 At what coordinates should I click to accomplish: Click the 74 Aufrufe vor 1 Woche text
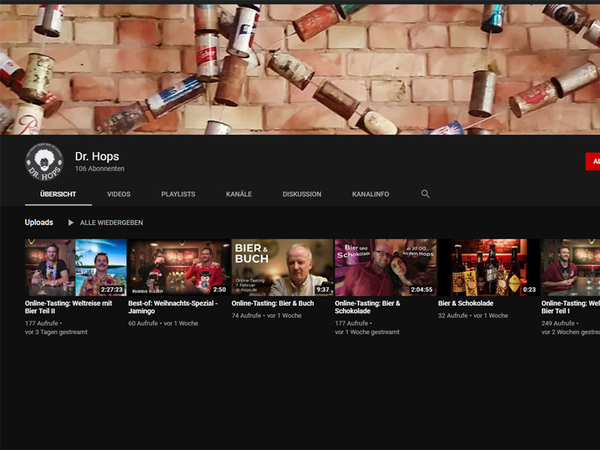266,316
